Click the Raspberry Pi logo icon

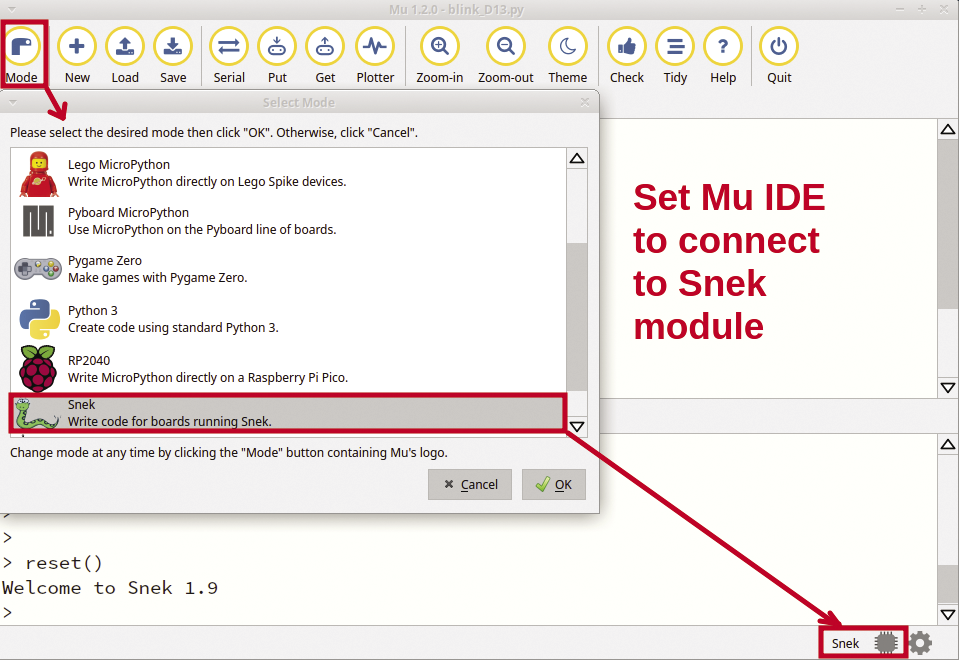(x=38, y=369)
